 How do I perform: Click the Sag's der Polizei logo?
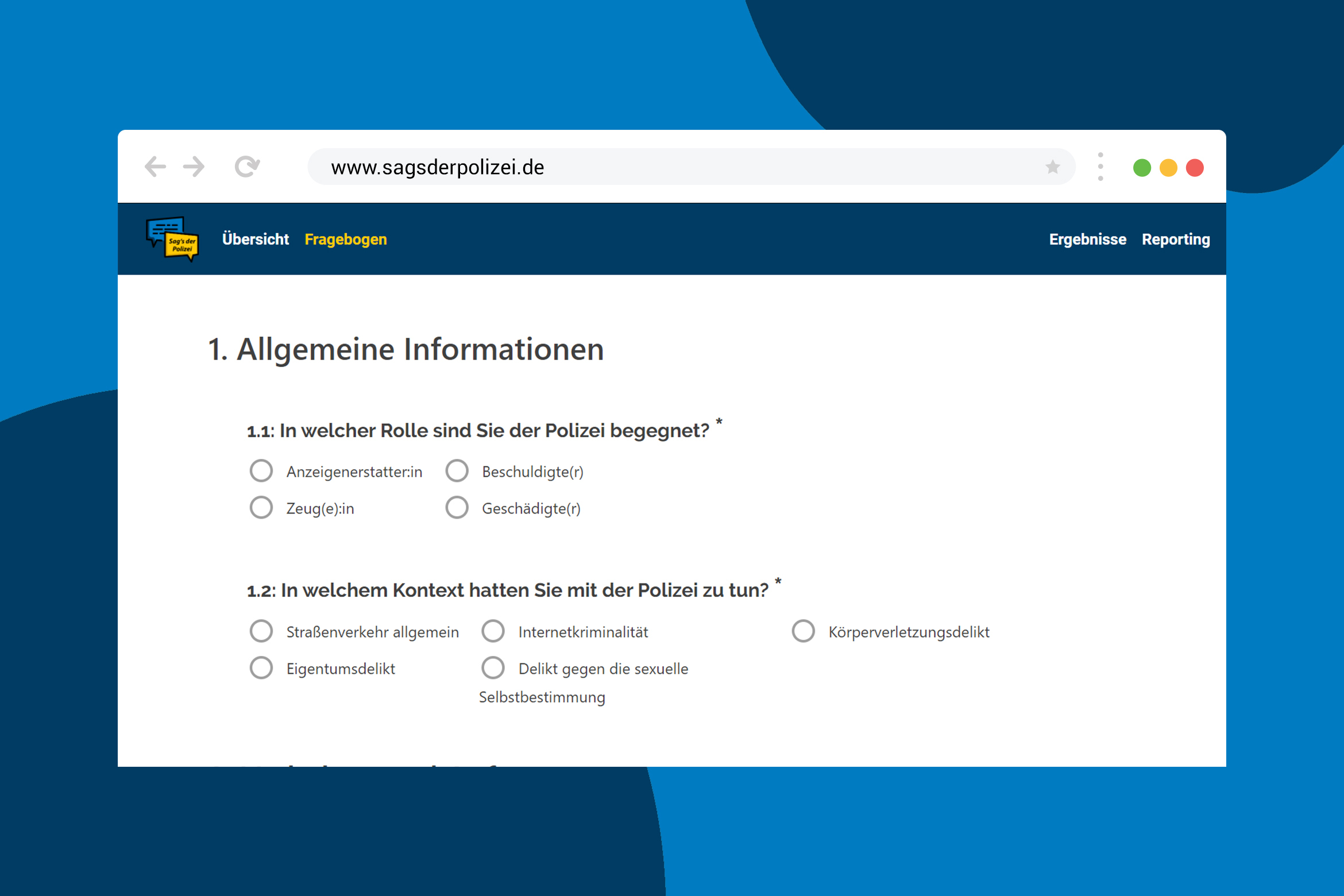point(172,239)
